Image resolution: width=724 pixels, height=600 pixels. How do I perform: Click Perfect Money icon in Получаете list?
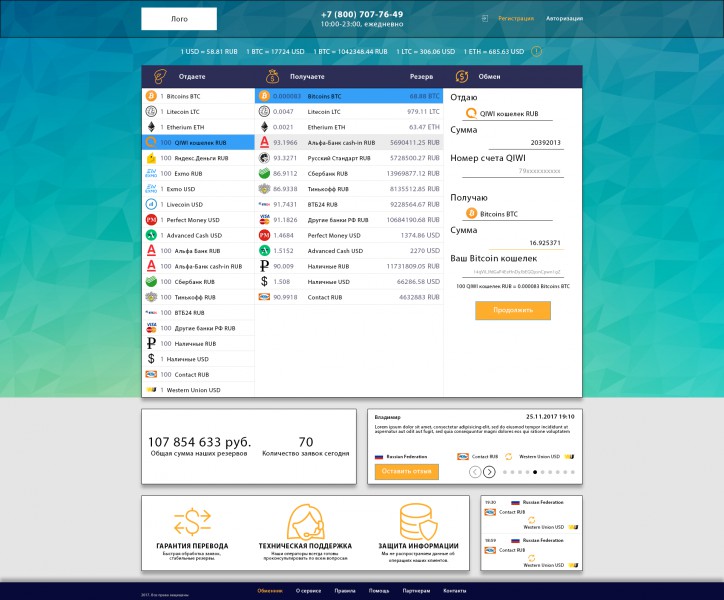point(264,235)
